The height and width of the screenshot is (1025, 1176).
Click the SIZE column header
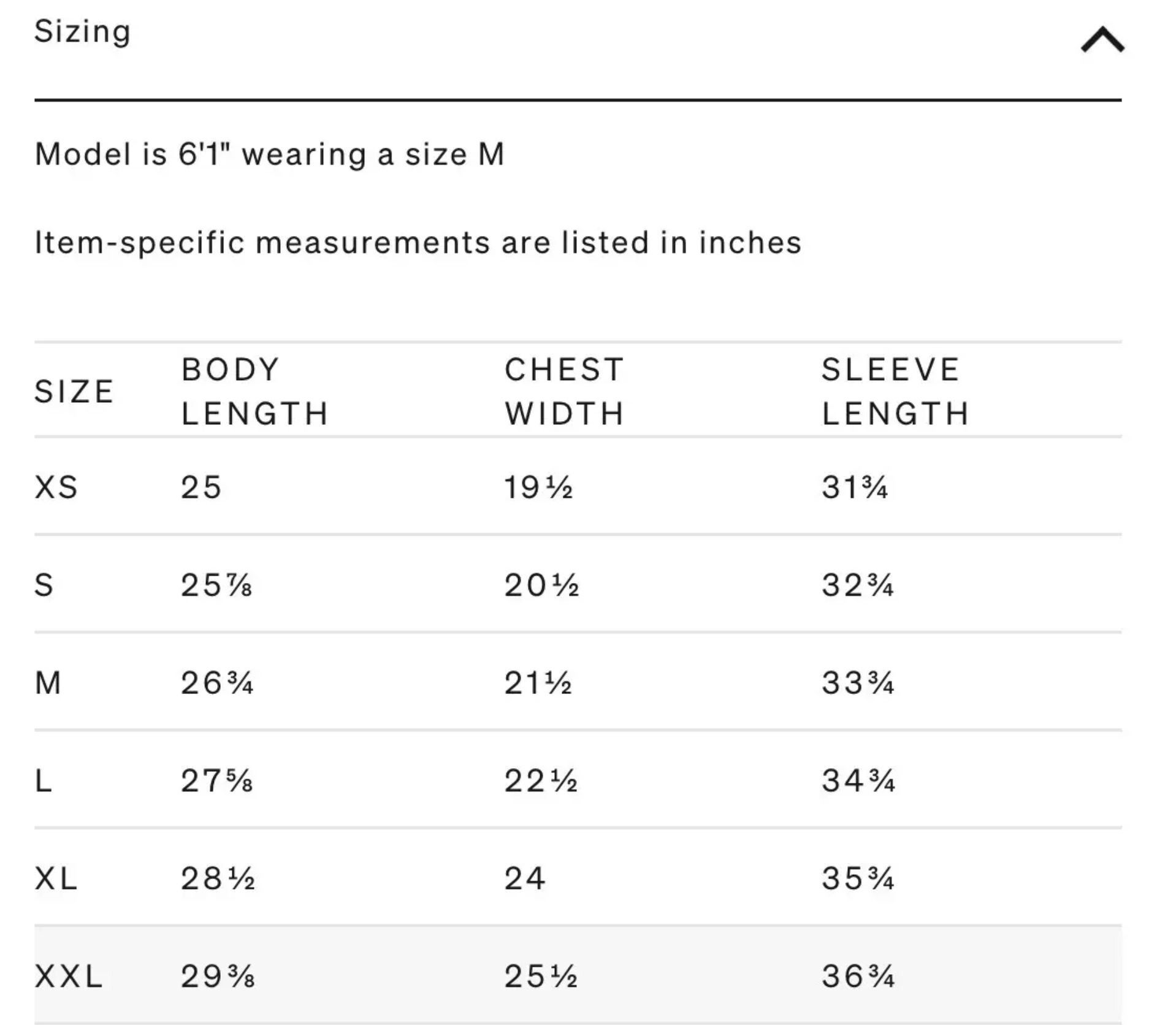(x=74, y=391)
